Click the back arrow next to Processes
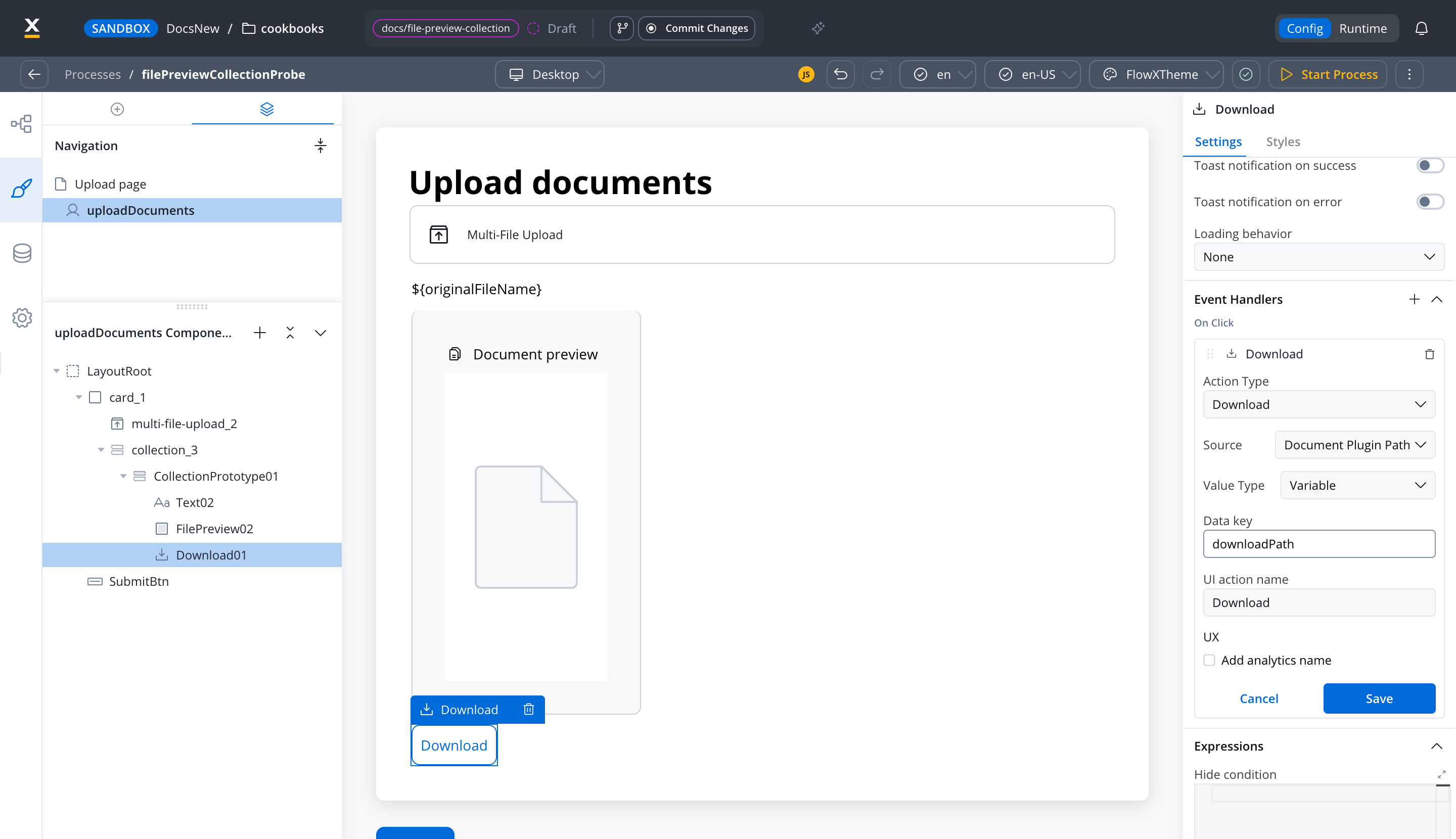Viewport: 1456px width, 839px height. [34, 74]
